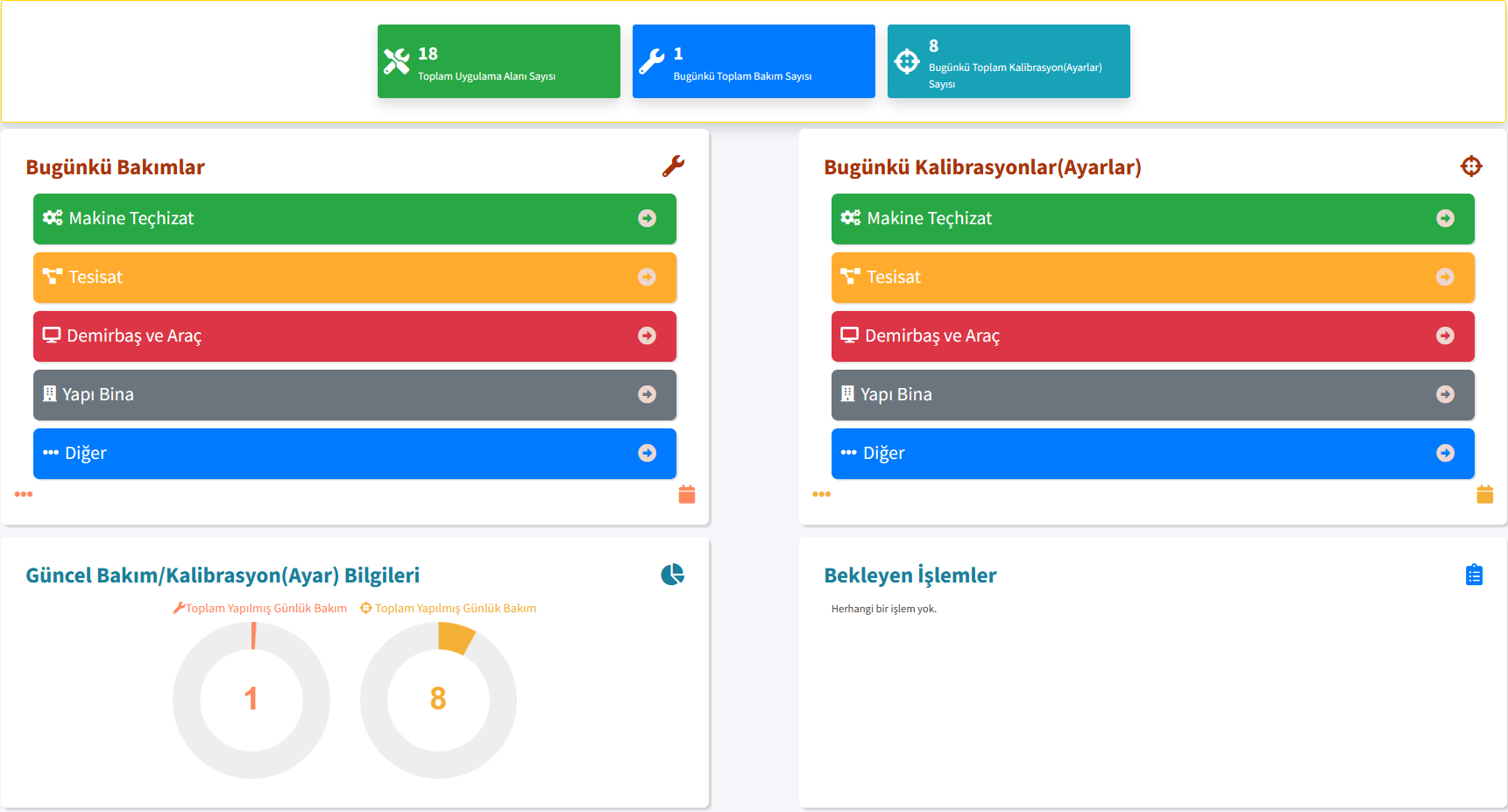Select Tesisat in Bugünkü Bakımlar list
Viewport: 1508px width, 812px height.
point(96,278)
